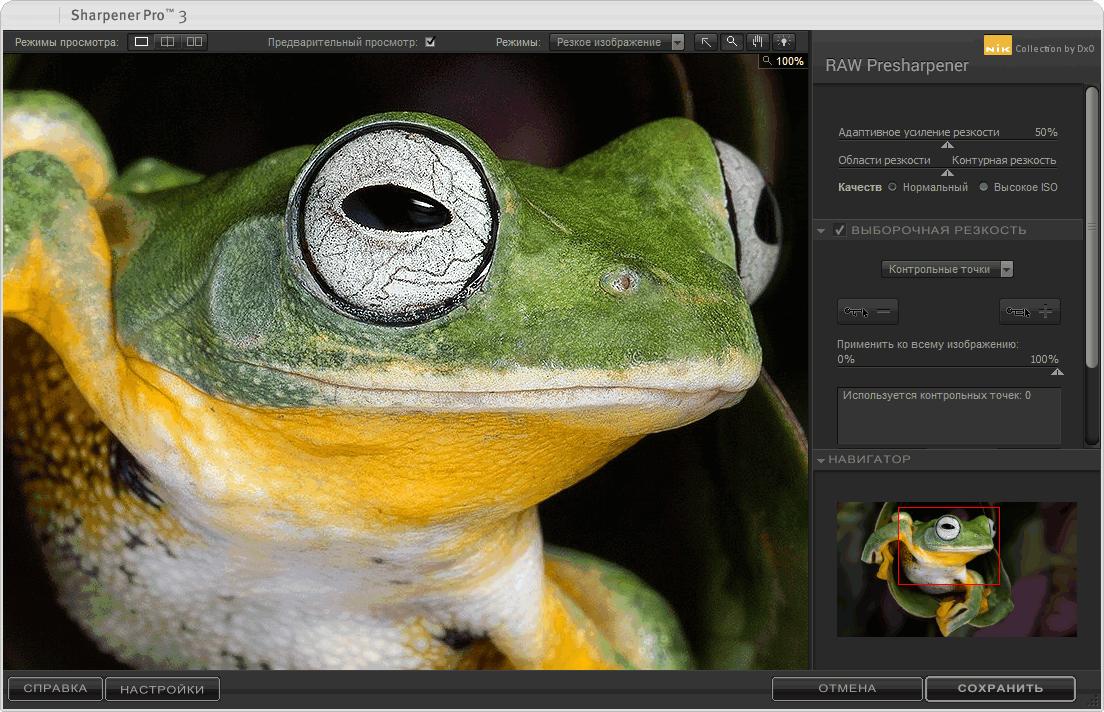Open the Настройки settings button

tap(162, 688)
